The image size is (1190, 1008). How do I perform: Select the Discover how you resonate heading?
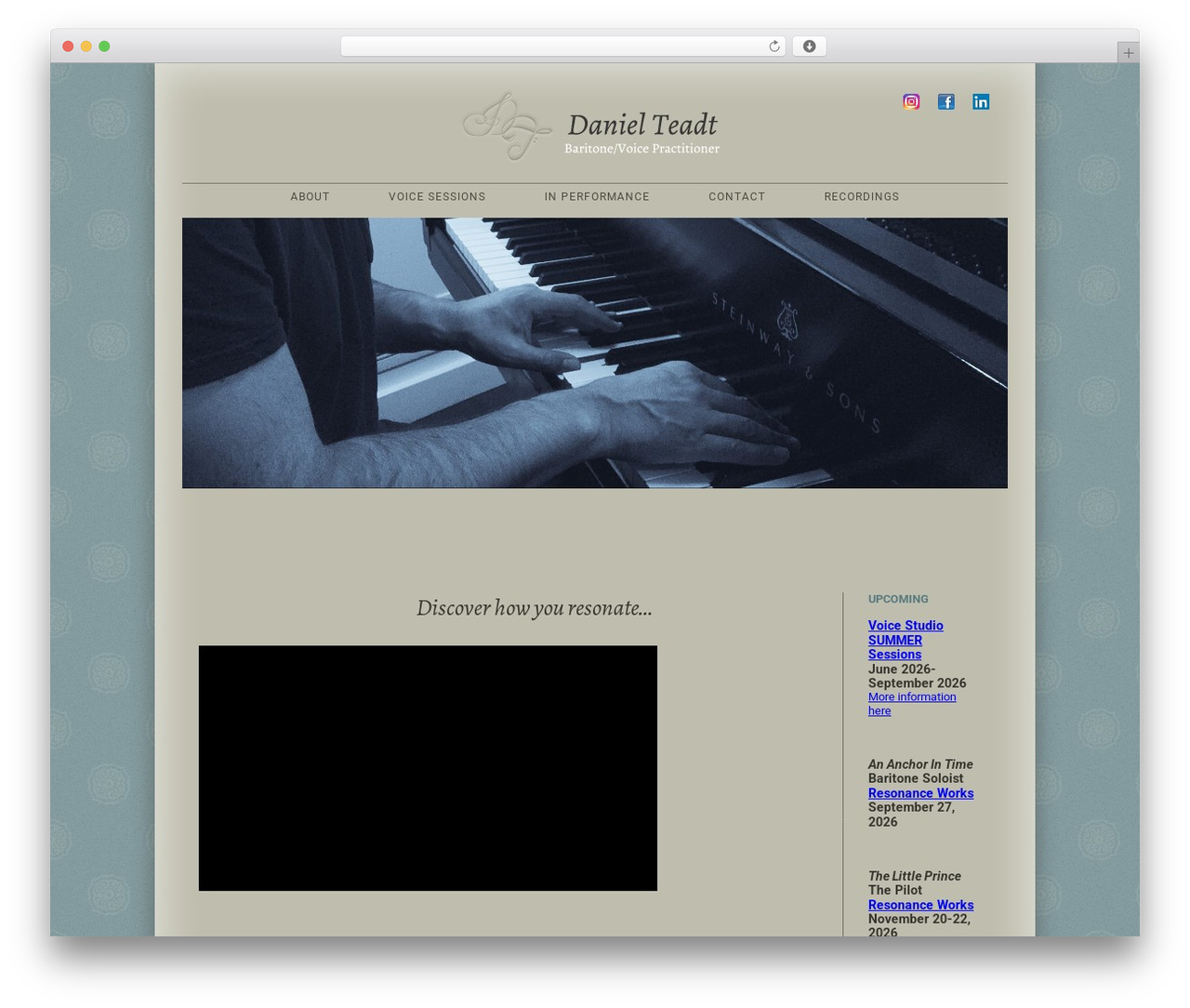[535, 608]
